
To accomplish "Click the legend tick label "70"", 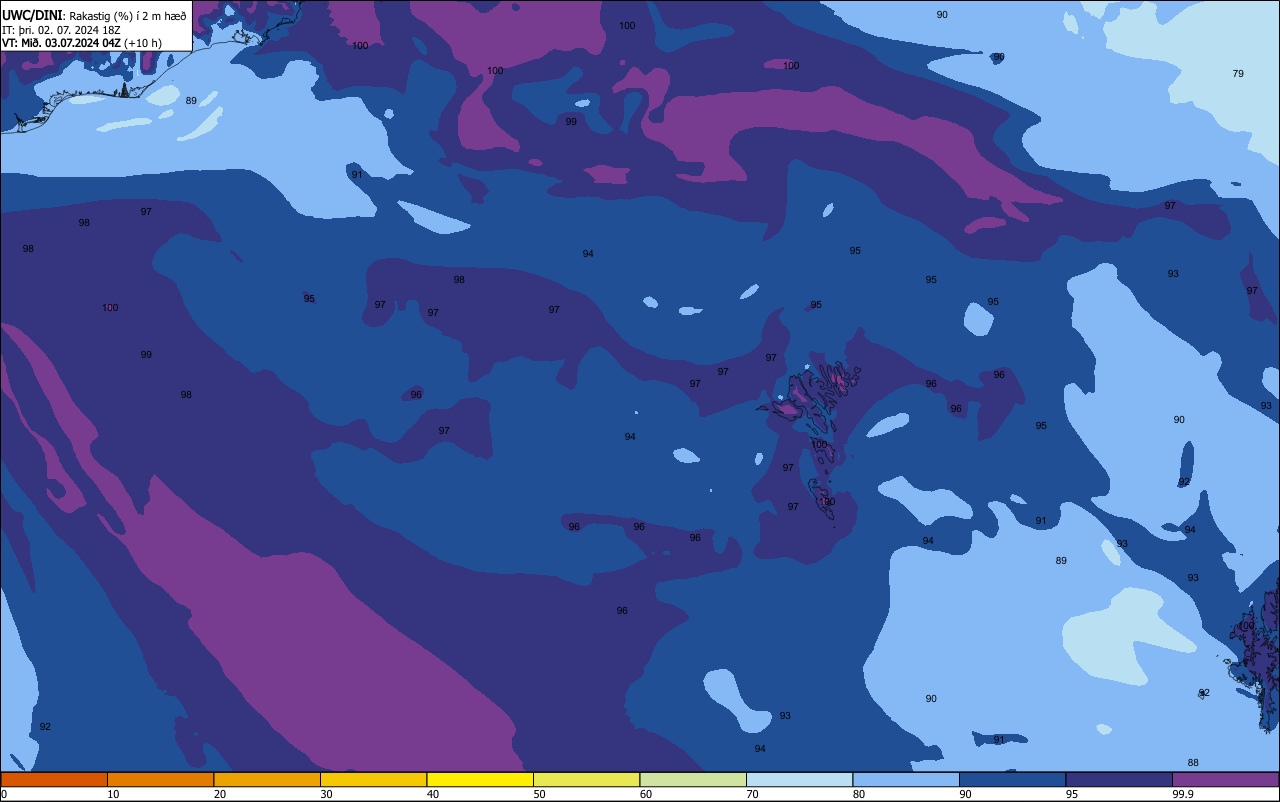I will [x=752, y=794].
